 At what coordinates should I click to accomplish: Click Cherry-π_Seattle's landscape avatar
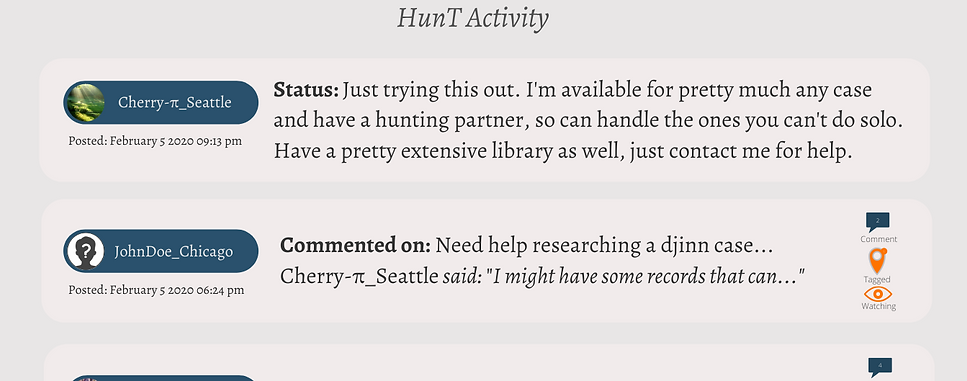pos(85,102)
